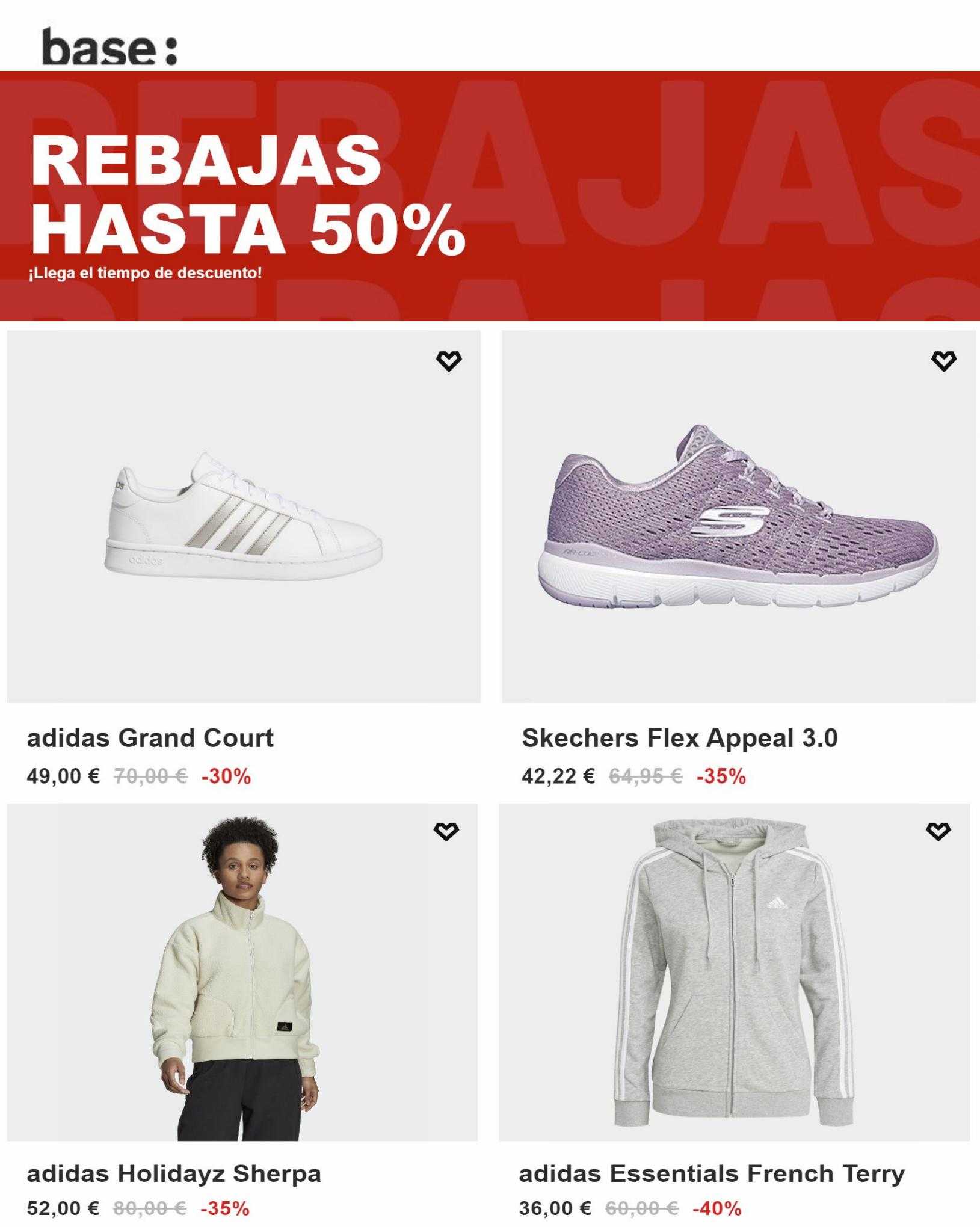This screenshot has width=980, height=1227.
Task: Add adidas Essentials French Terry to wishlist
Action: [938, 831]
